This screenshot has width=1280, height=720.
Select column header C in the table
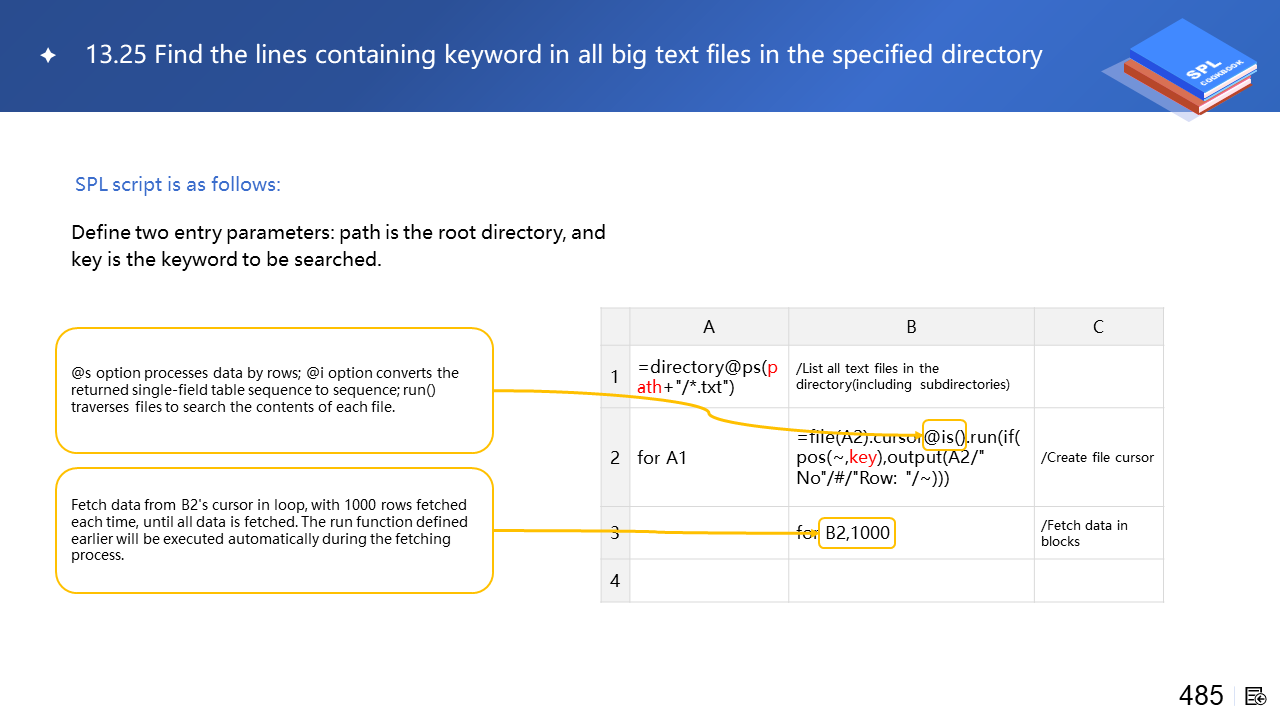pyautogui.click(x=1098, y=327)
